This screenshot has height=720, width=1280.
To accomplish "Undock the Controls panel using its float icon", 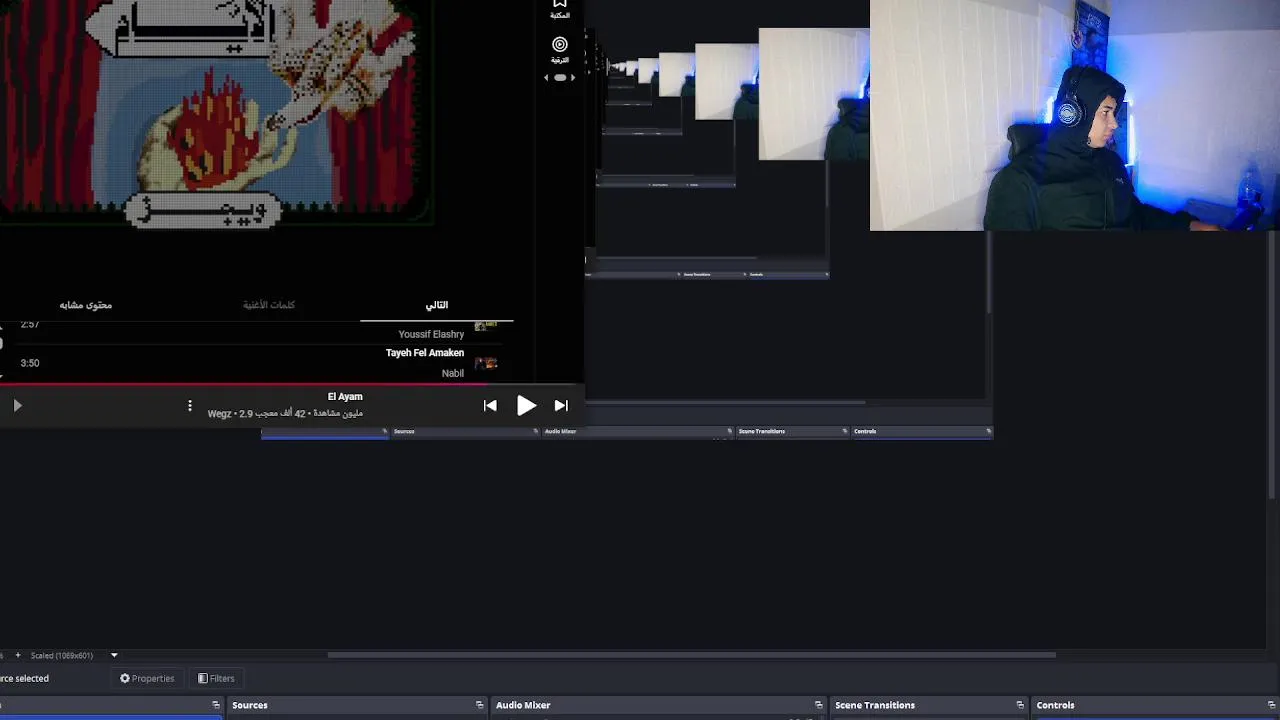I will click(x=1272, y=705).
